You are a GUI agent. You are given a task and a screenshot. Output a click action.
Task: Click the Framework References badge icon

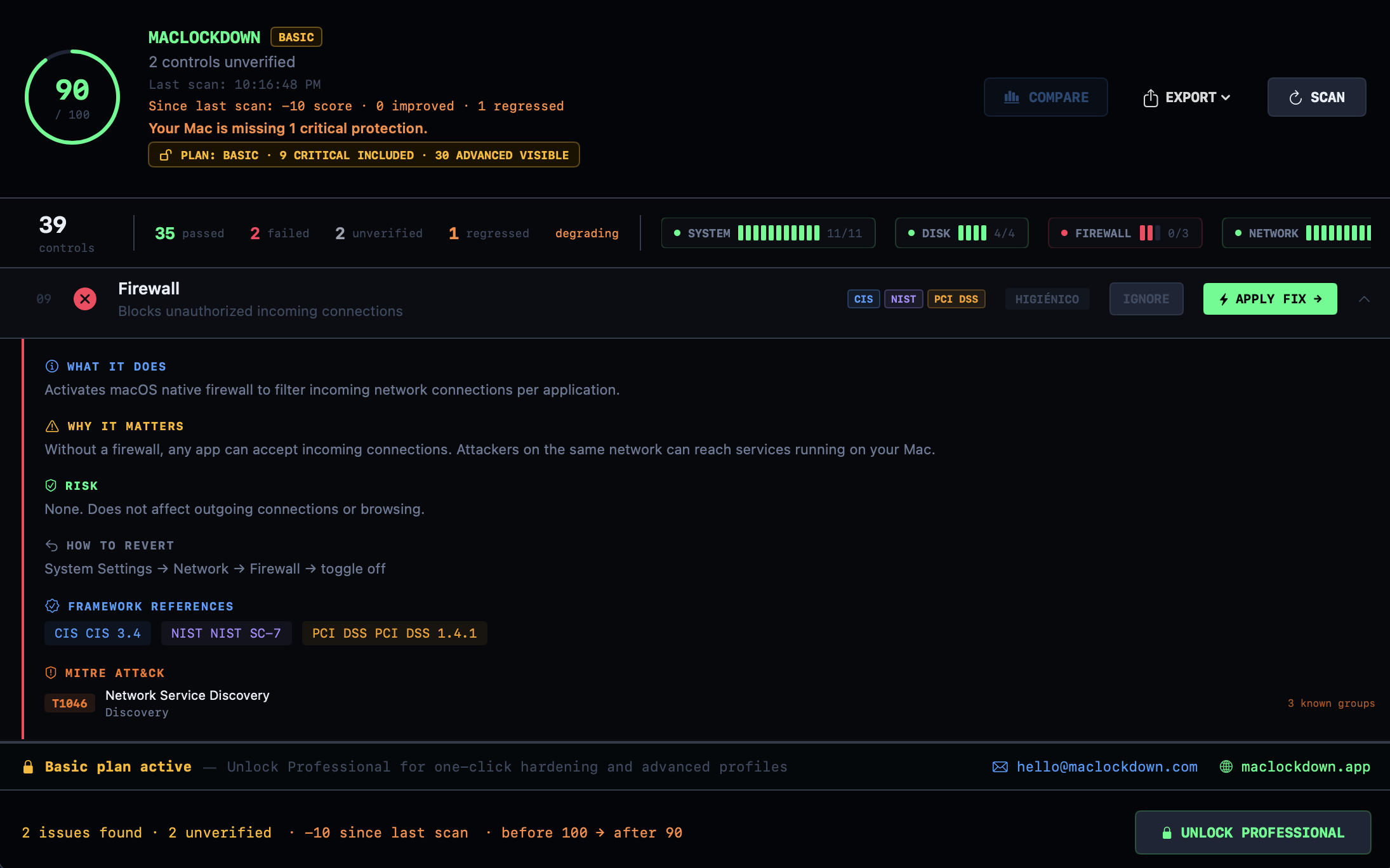52,606
